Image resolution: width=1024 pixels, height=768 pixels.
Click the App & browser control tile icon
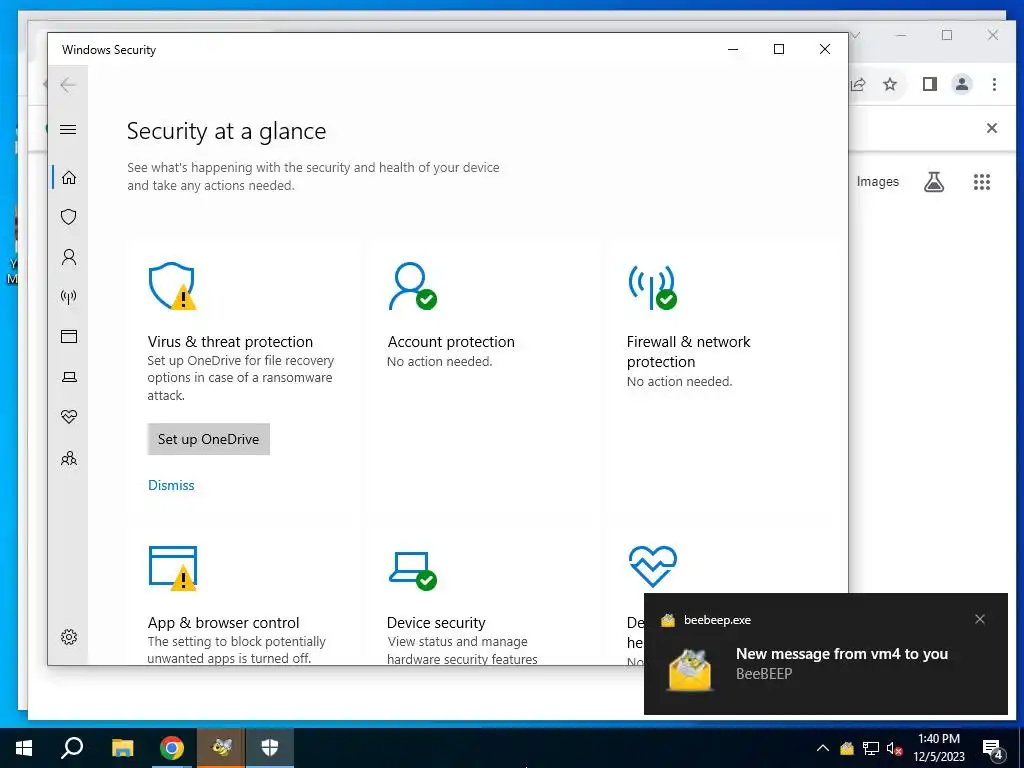pos(173,568)
